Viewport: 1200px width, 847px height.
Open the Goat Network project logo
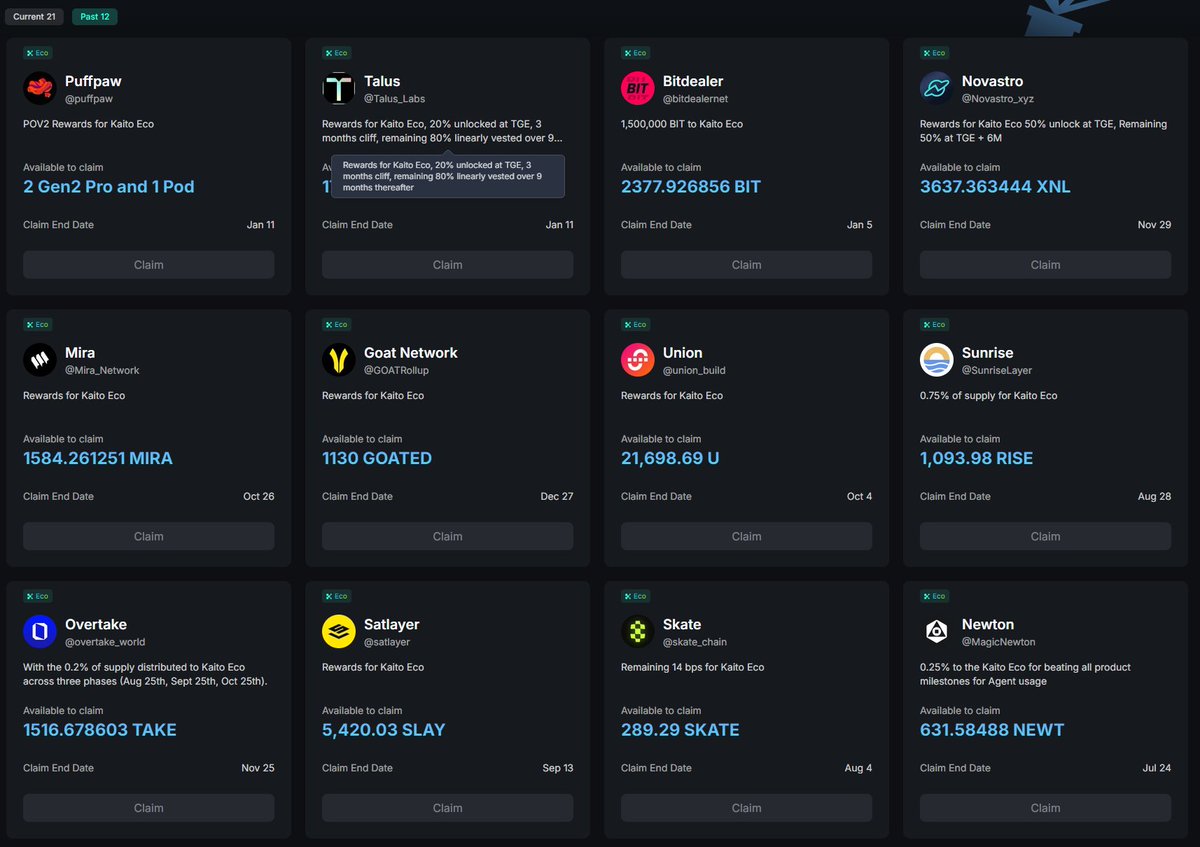click(x=339, y=360)
